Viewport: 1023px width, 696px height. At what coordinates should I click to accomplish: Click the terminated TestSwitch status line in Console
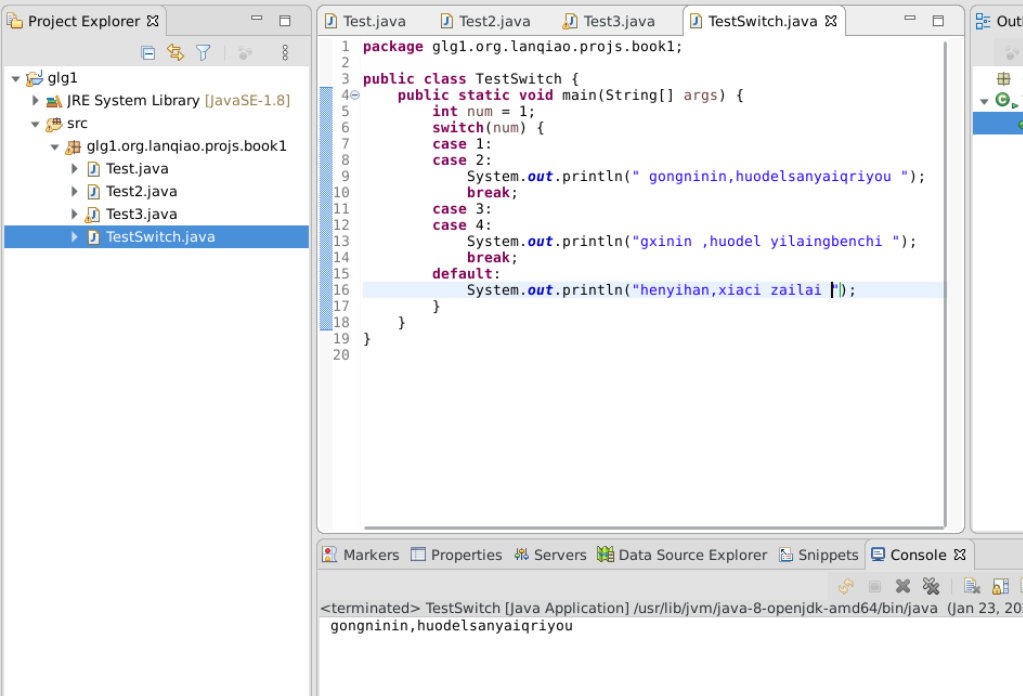671,609
